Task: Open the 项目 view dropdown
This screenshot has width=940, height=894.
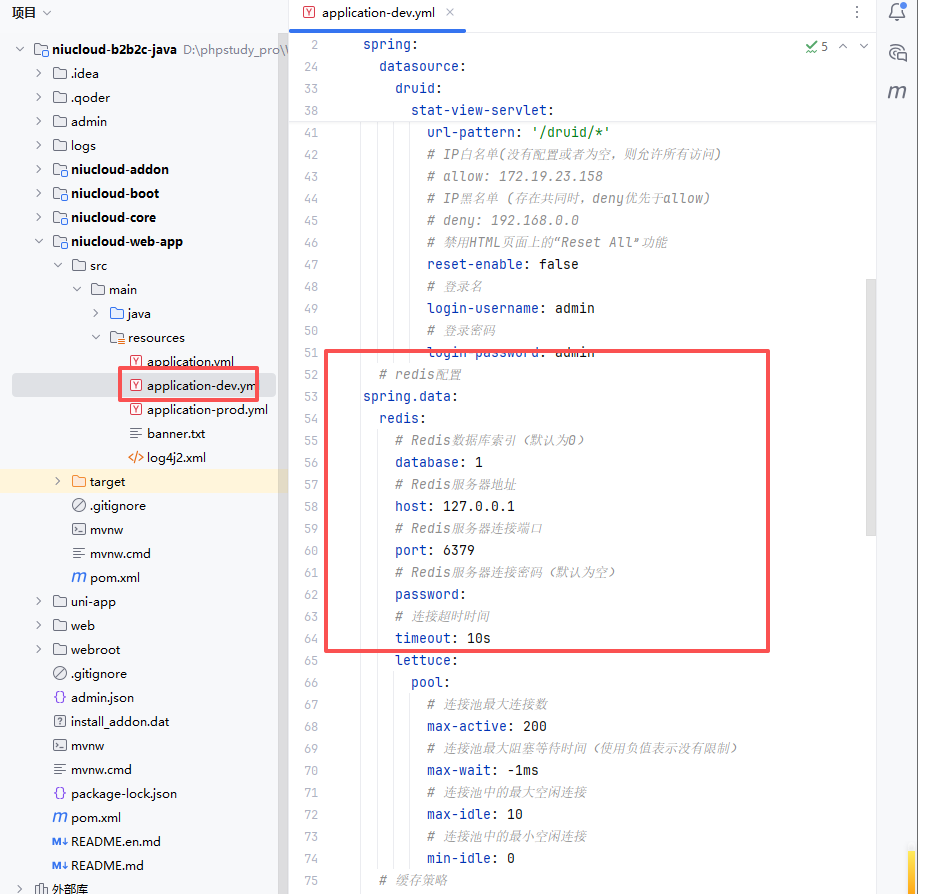Action: click(32, 13)
